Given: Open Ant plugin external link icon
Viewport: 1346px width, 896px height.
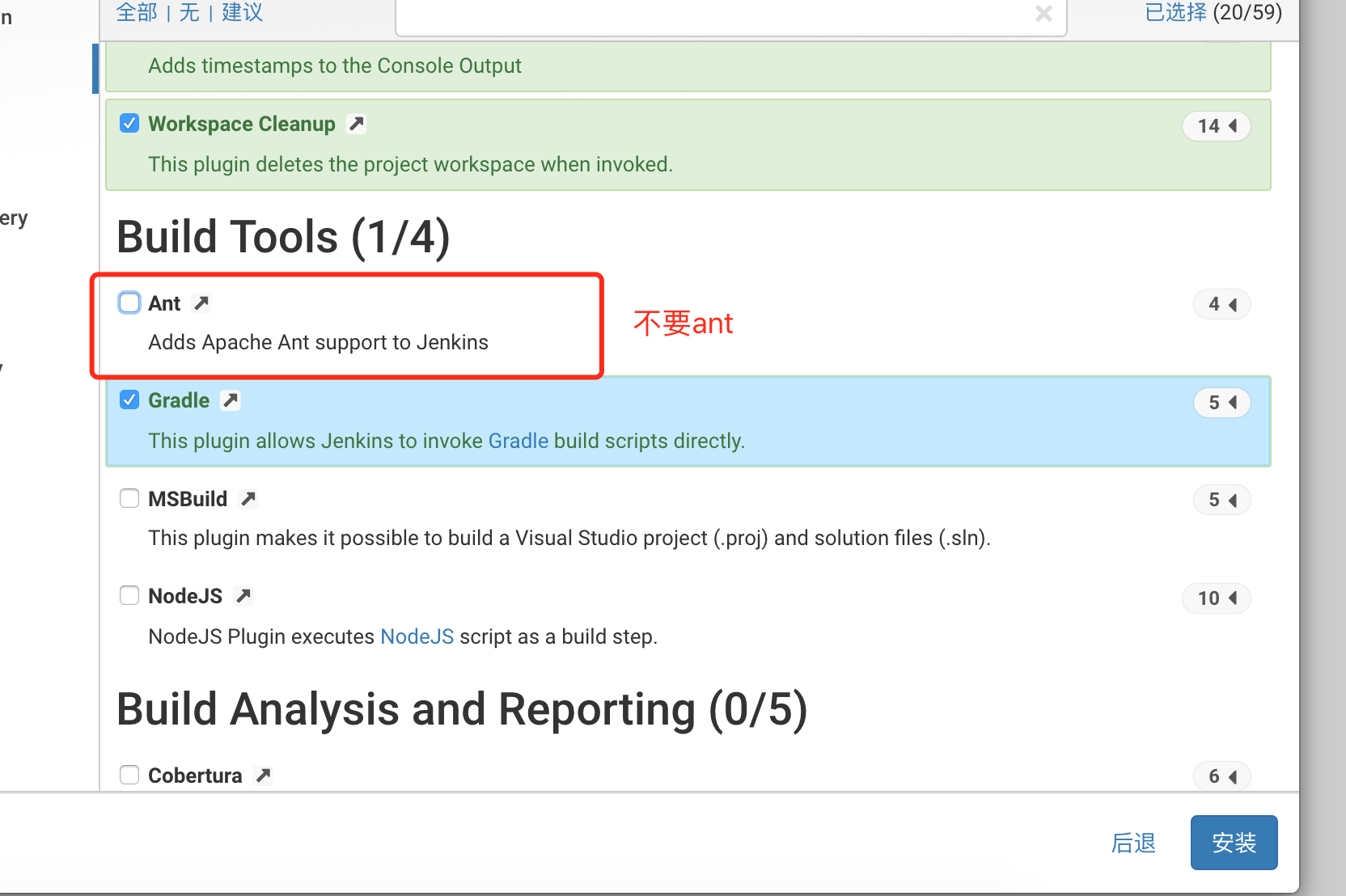Looking at the screenshot, I should pos(201,303).
